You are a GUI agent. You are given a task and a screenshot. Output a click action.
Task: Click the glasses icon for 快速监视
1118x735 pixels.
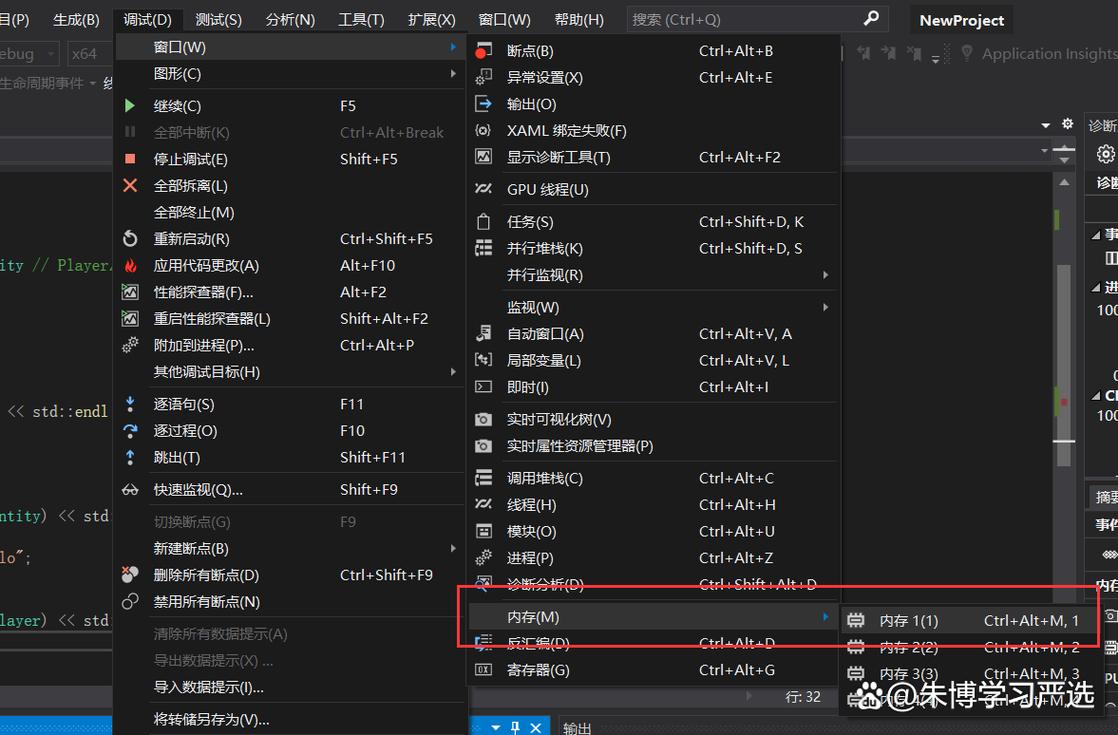click(x=130, y=490)
